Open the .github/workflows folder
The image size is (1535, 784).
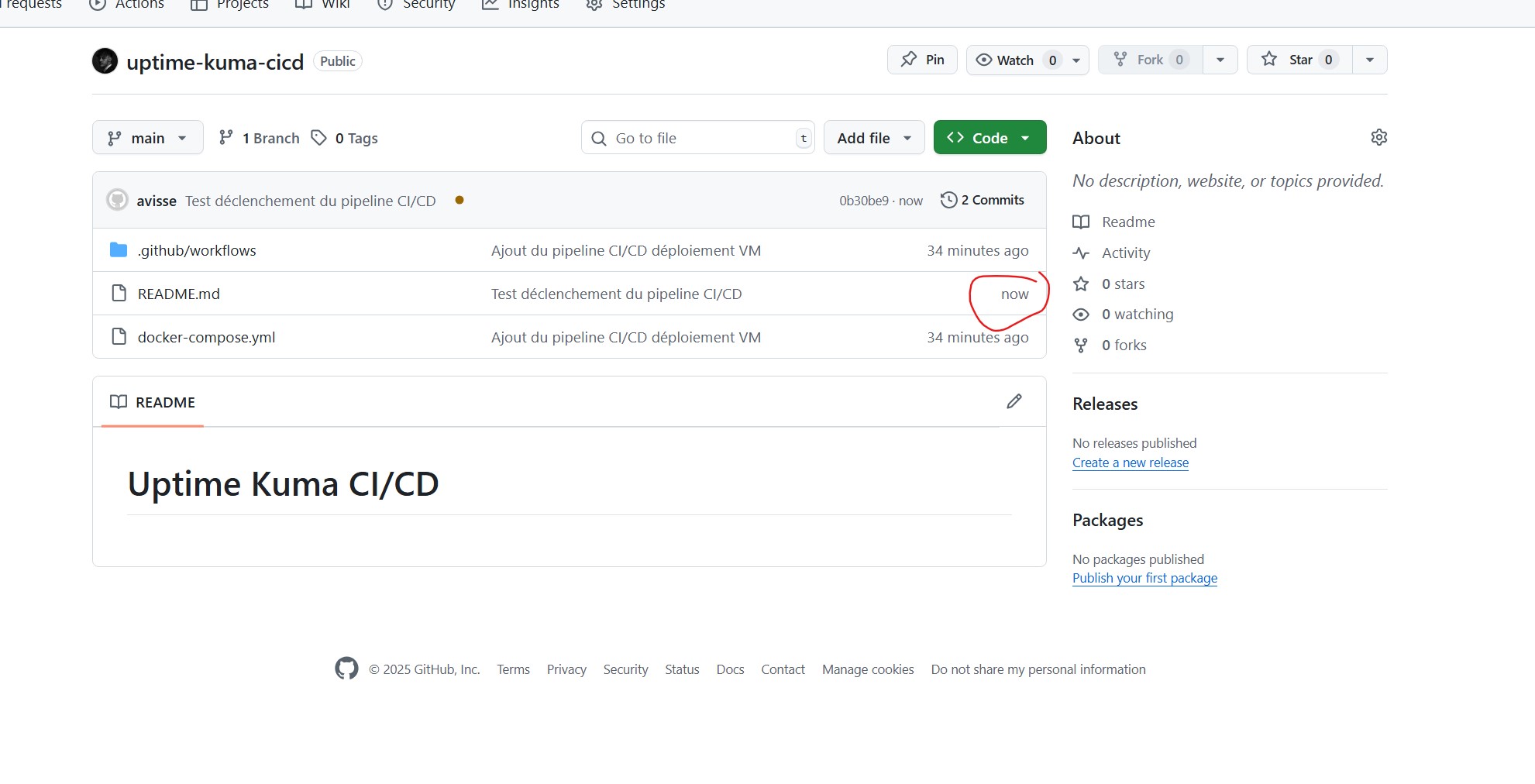coord(197,250)
